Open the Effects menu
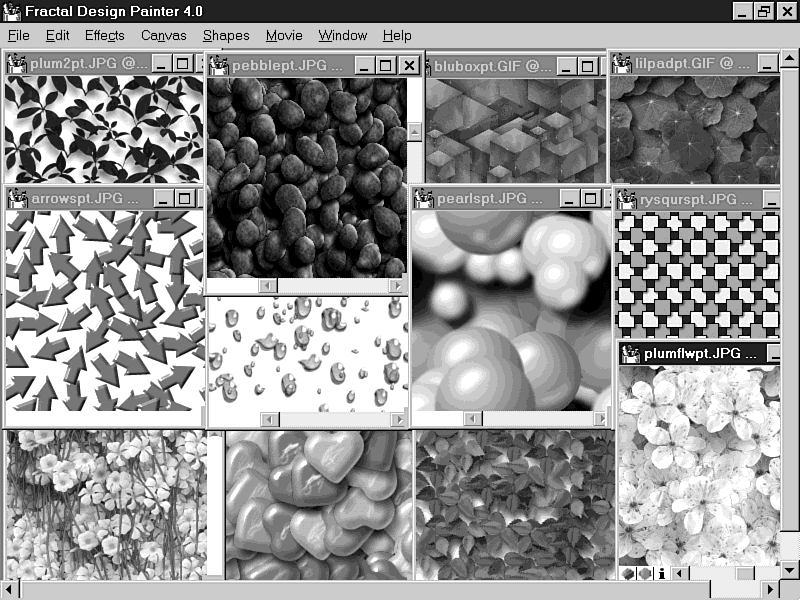 [105, 35]
